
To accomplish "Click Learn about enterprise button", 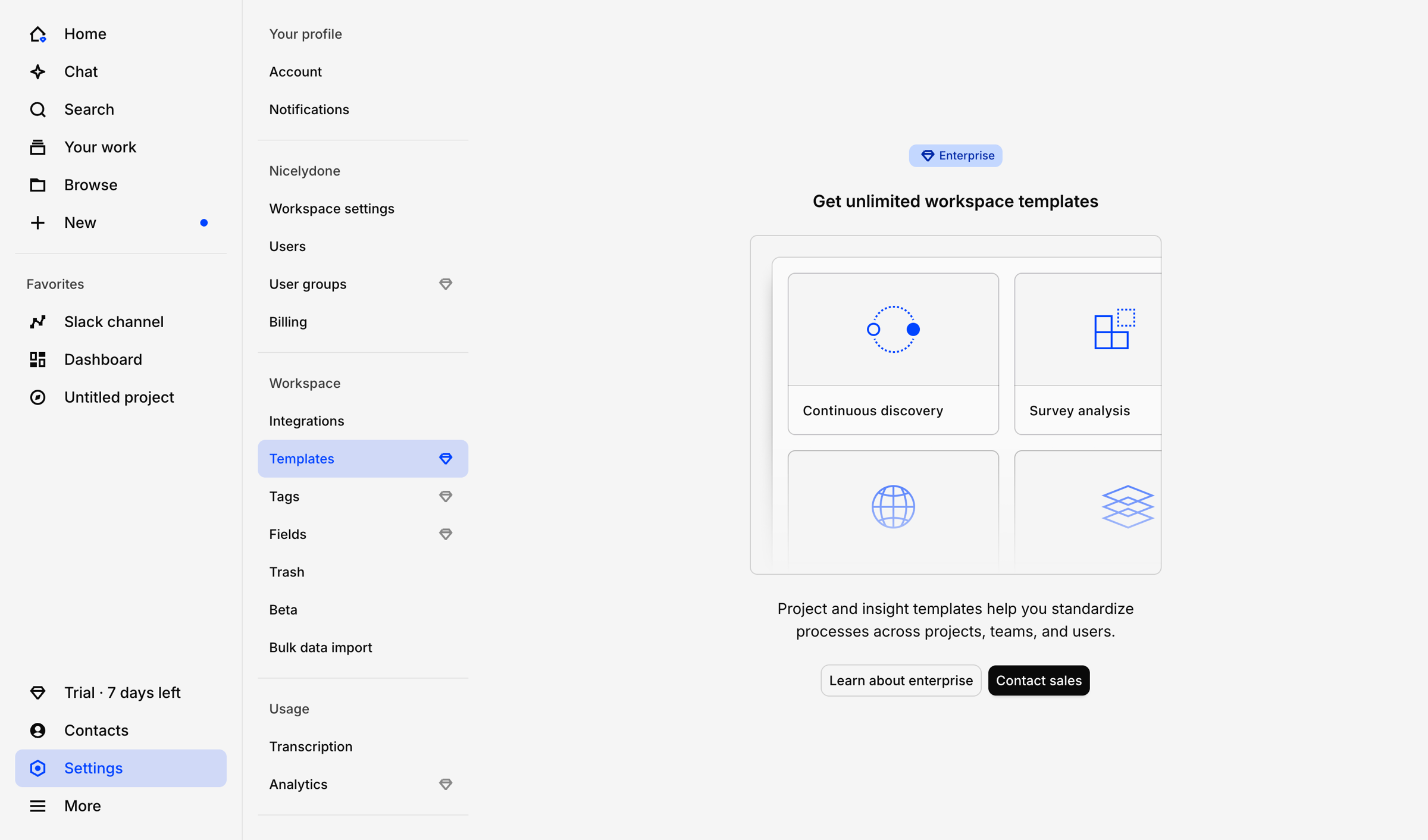I will click(x=901, y=681).
